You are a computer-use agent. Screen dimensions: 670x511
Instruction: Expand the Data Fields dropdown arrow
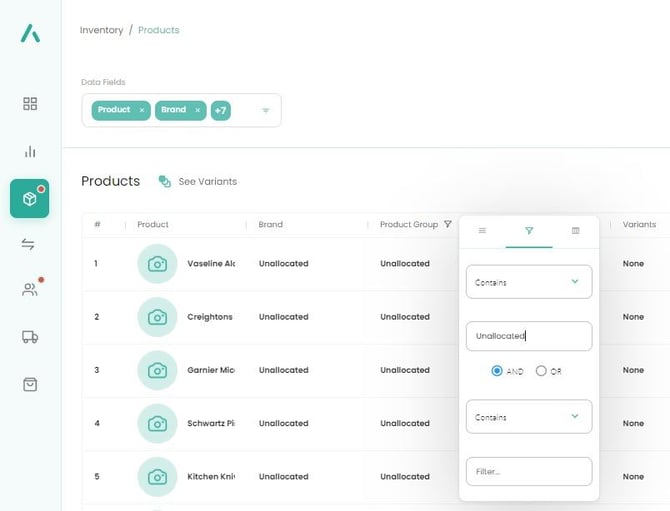[266, 111]
